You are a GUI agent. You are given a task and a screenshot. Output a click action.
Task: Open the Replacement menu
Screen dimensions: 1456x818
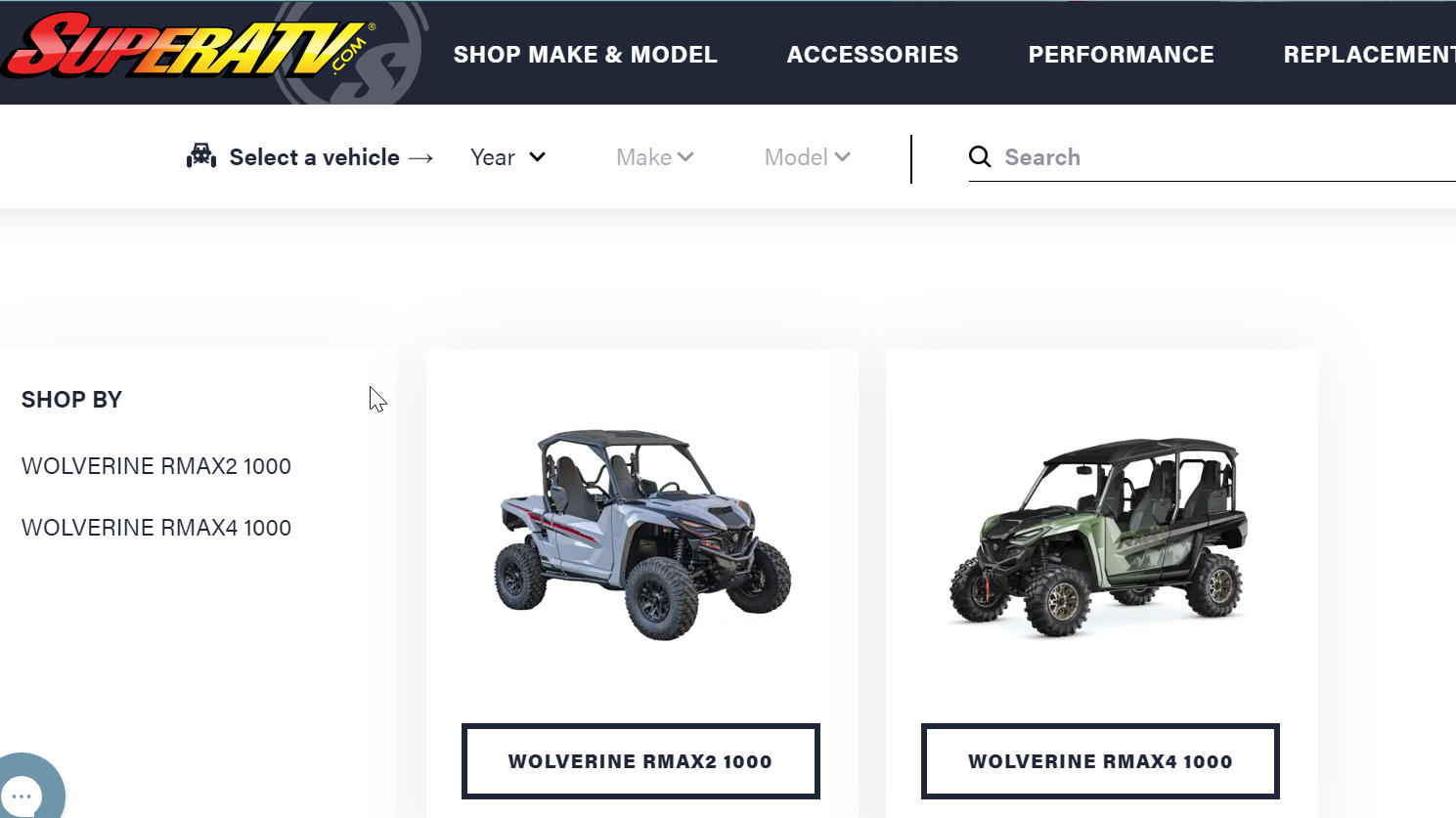tap(1369, 55)
